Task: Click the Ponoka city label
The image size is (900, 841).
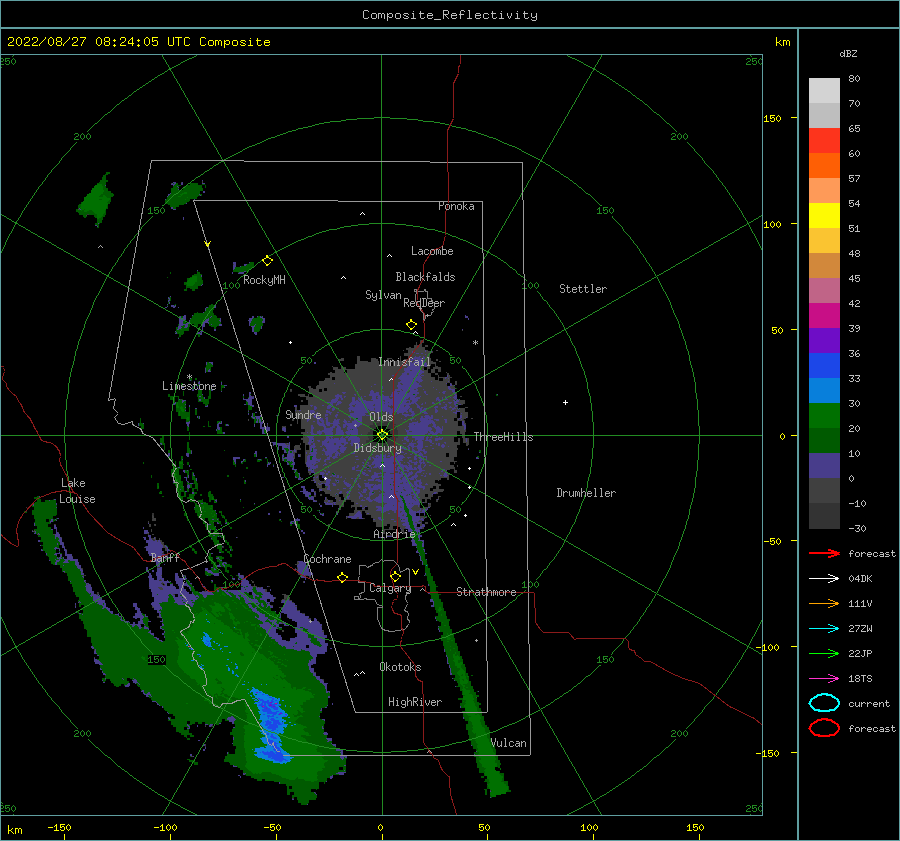Action: coord(456,206)
